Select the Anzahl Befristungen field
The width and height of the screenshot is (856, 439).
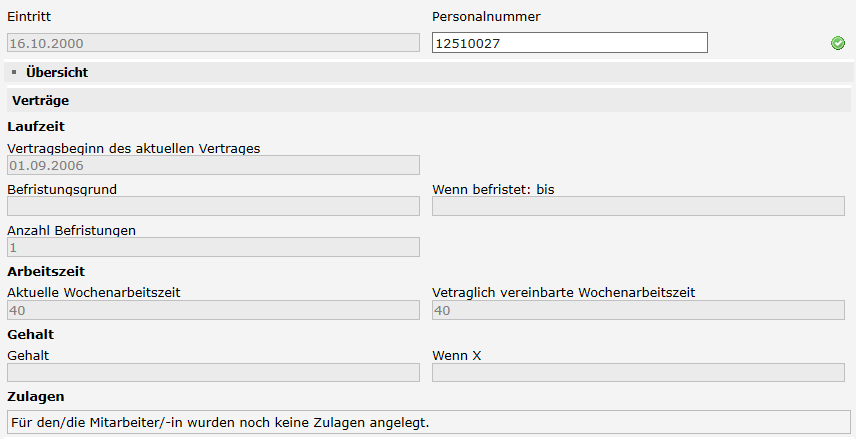pyautogui.click(x=213, y=247)
